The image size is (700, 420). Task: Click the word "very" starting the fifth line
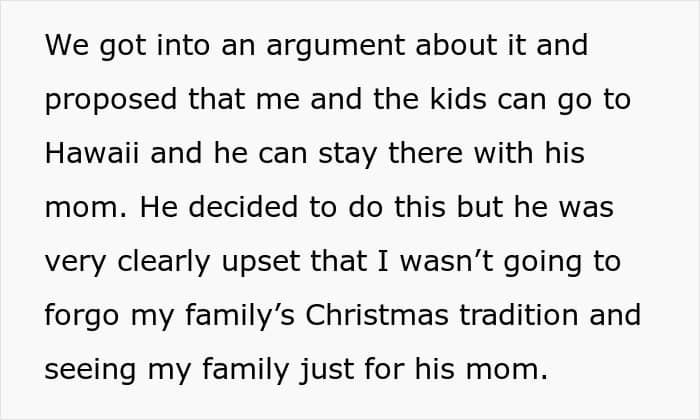pyautogui.click(x=75, y=263)
